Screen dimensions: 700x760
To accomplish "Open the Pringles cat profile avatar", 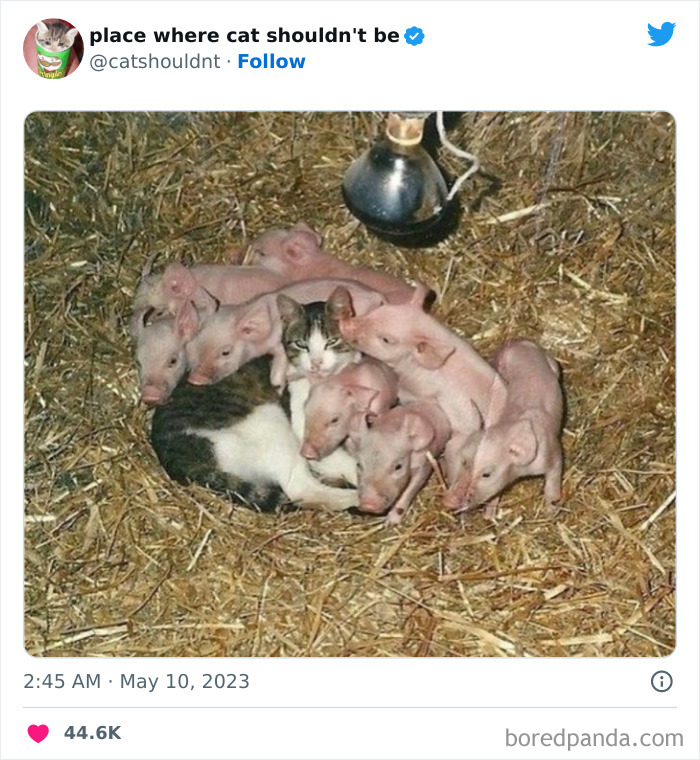I will 53,48.
